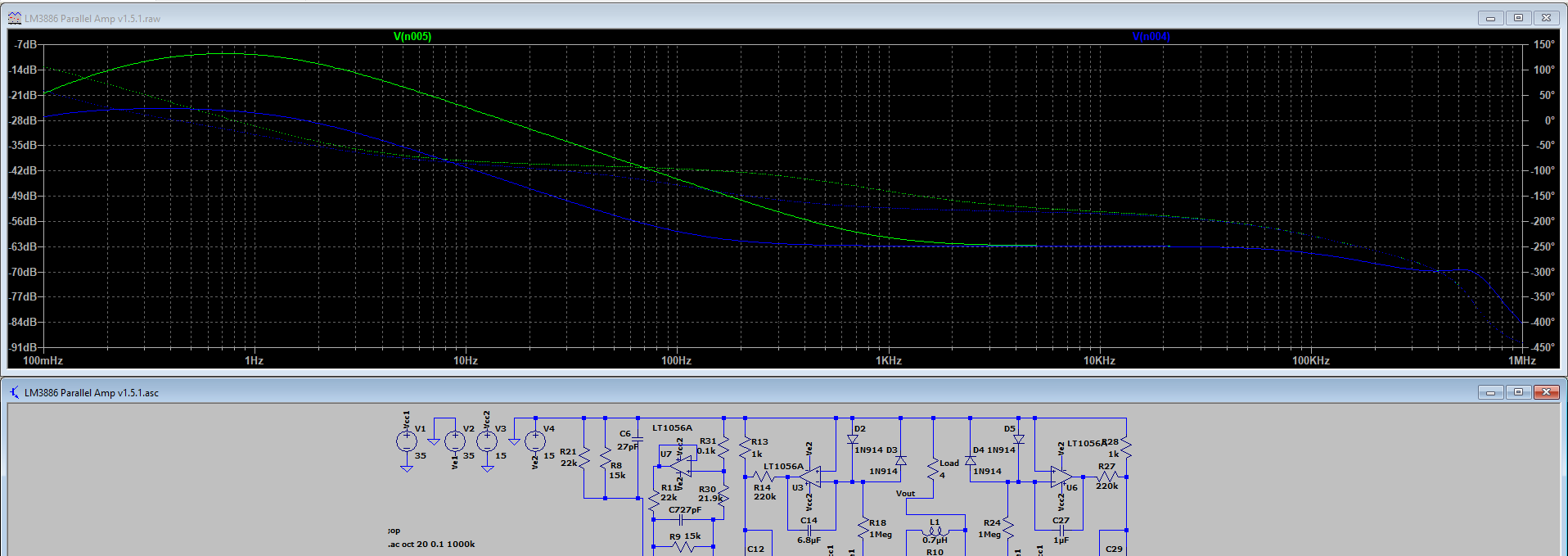
Task: Select the R11 22k resistor symbol
Action: (x=654, y=500)
